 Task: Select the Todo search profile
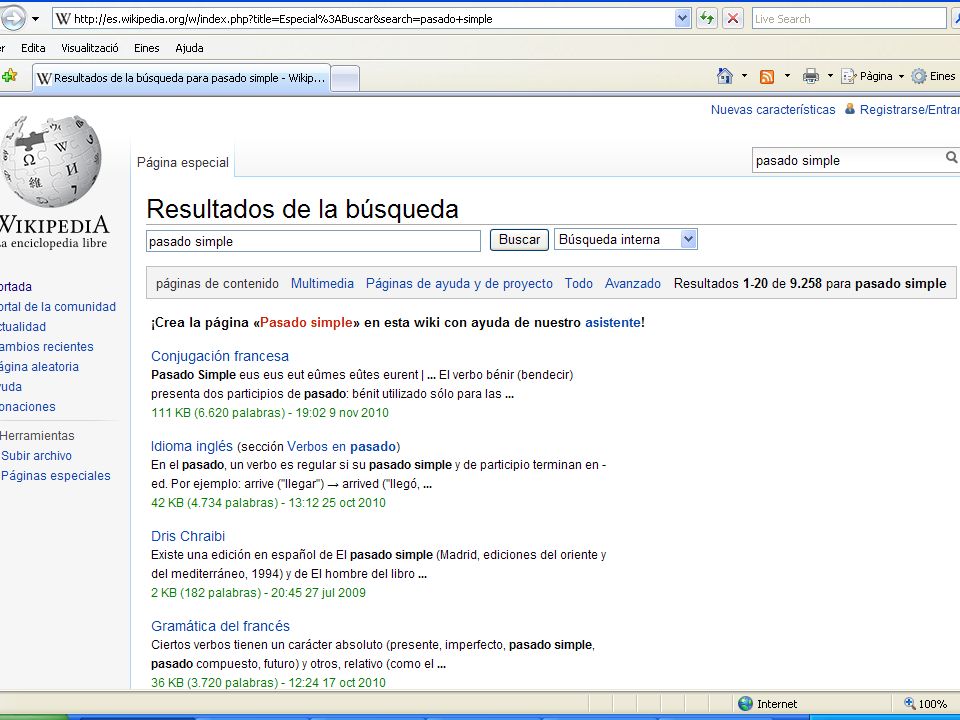pos(579,283)
